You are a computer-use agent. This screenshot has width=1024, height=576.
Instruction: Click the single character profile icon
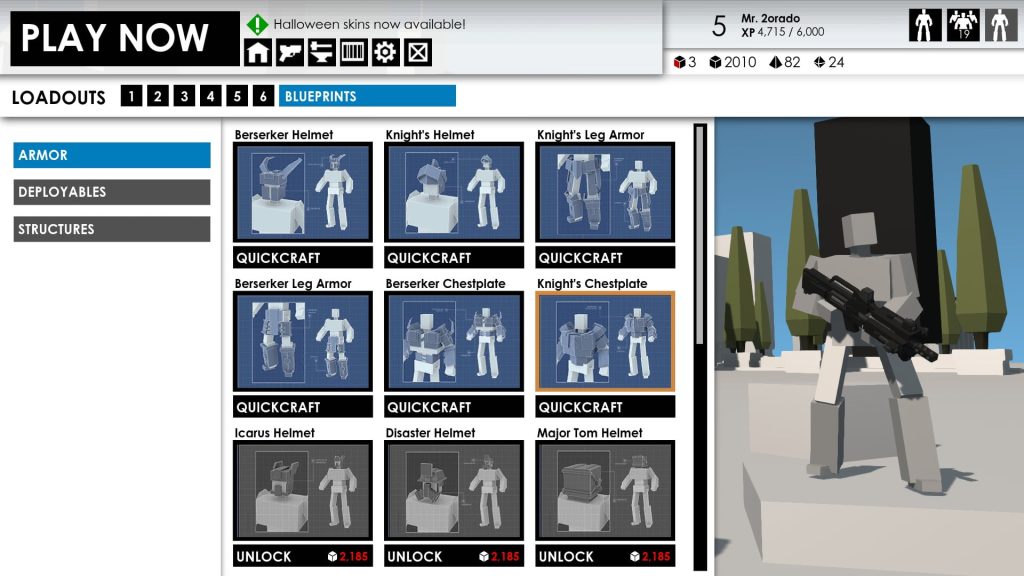925,26
